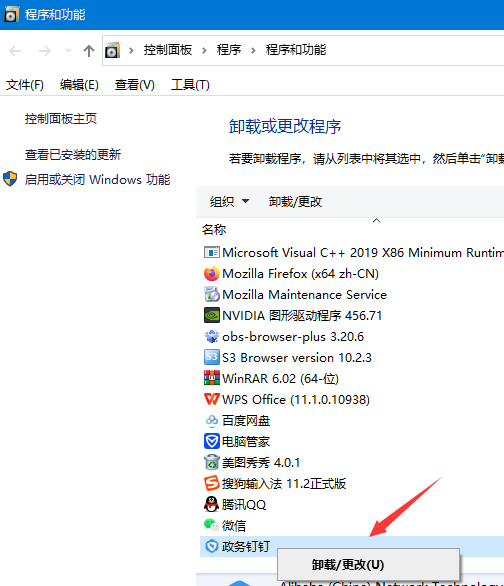Open 启用或关闭 Windows 功能 link
This screenshot has height=586, width=504.
pos(98,179)
